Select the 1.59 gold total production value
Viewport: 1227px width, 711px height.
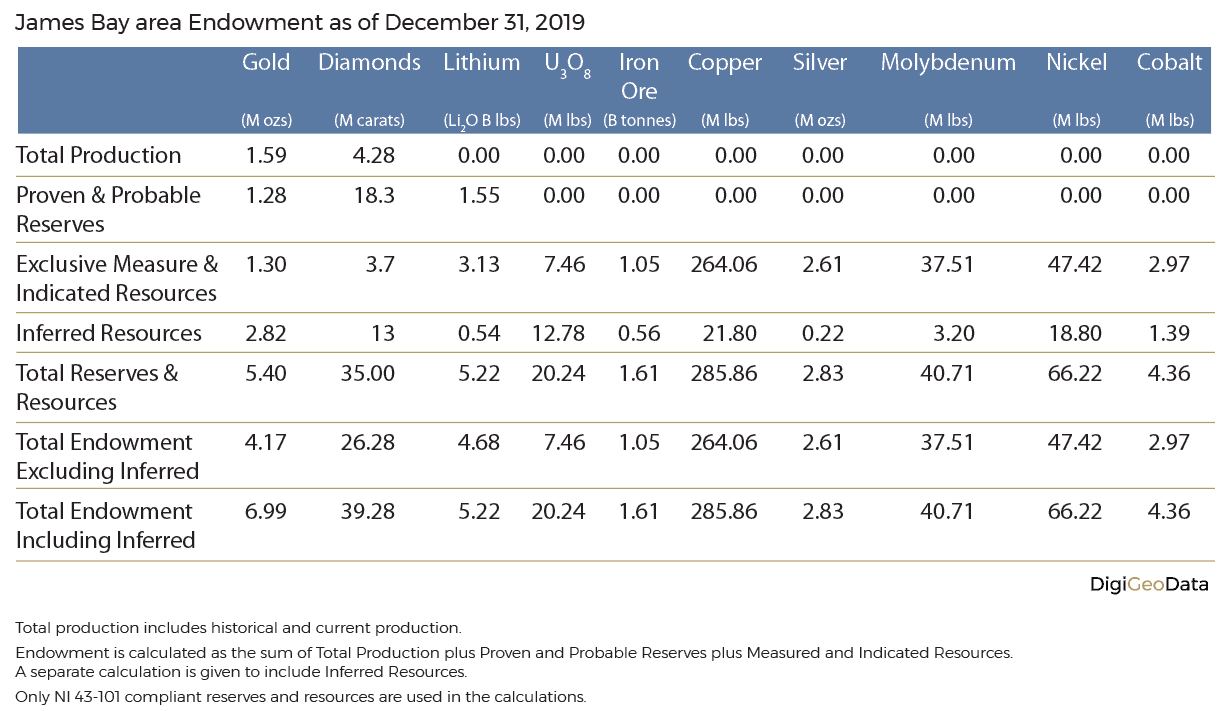[x=265, y=155]
